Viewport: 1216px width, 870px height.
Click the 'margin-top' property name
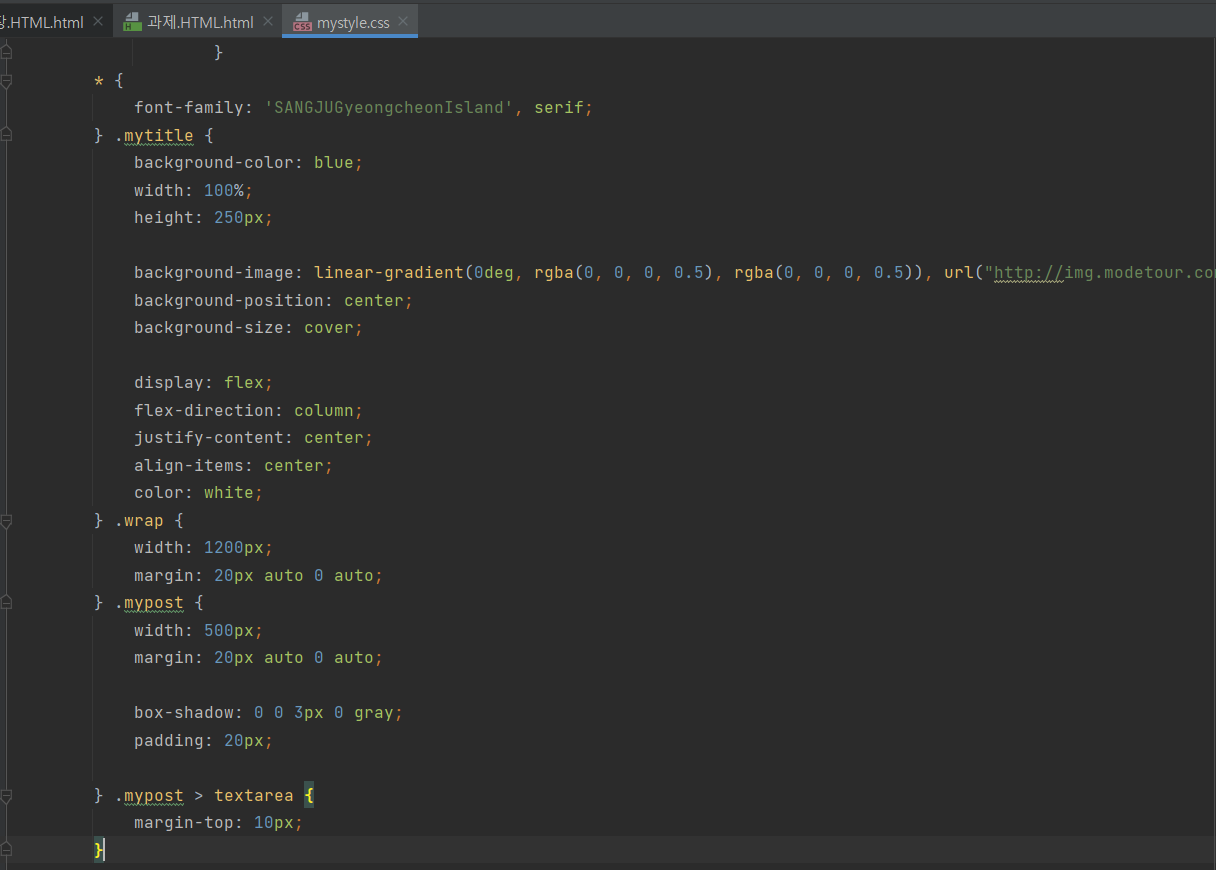pos(184,823)
